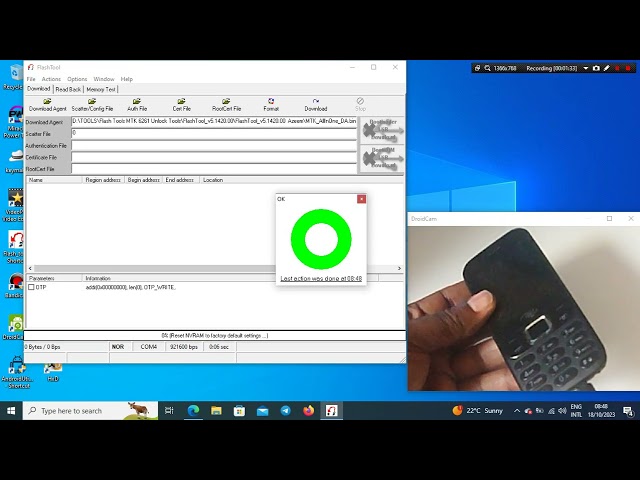
Task: Close the green OK result popup
Action: (x=361, y=199)
